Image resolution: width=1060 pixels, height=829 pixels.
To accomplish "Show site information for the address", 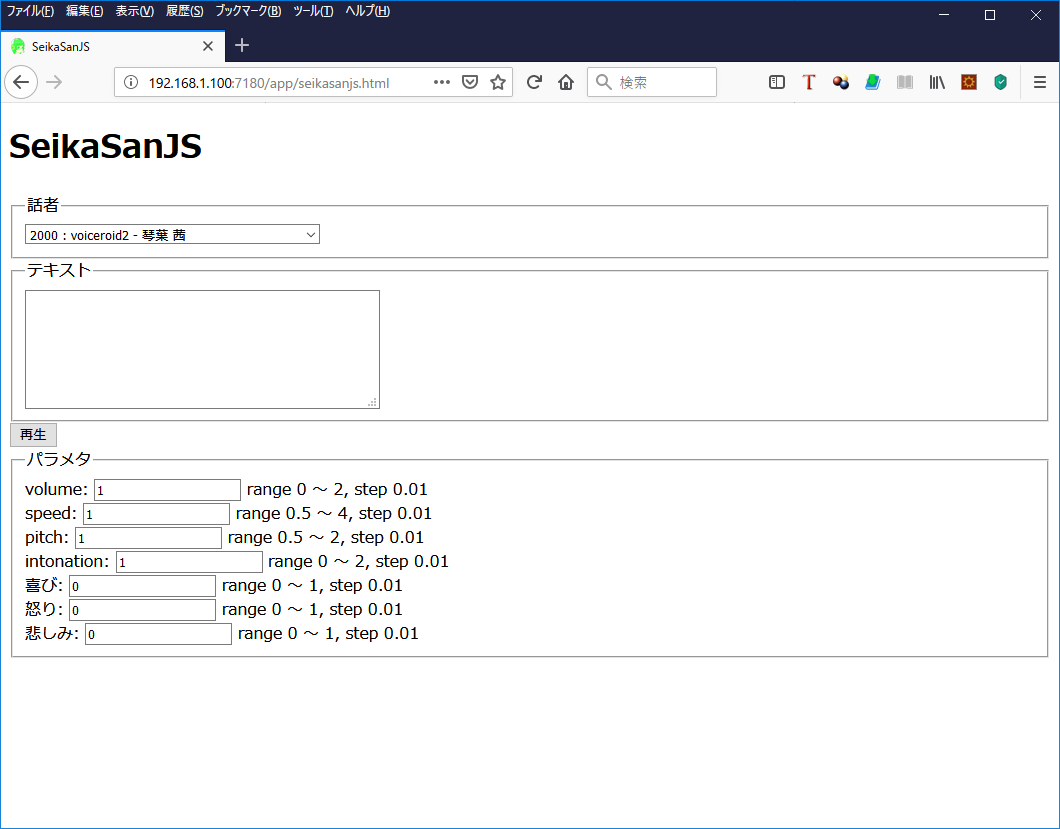I will [x=131, y=82].
